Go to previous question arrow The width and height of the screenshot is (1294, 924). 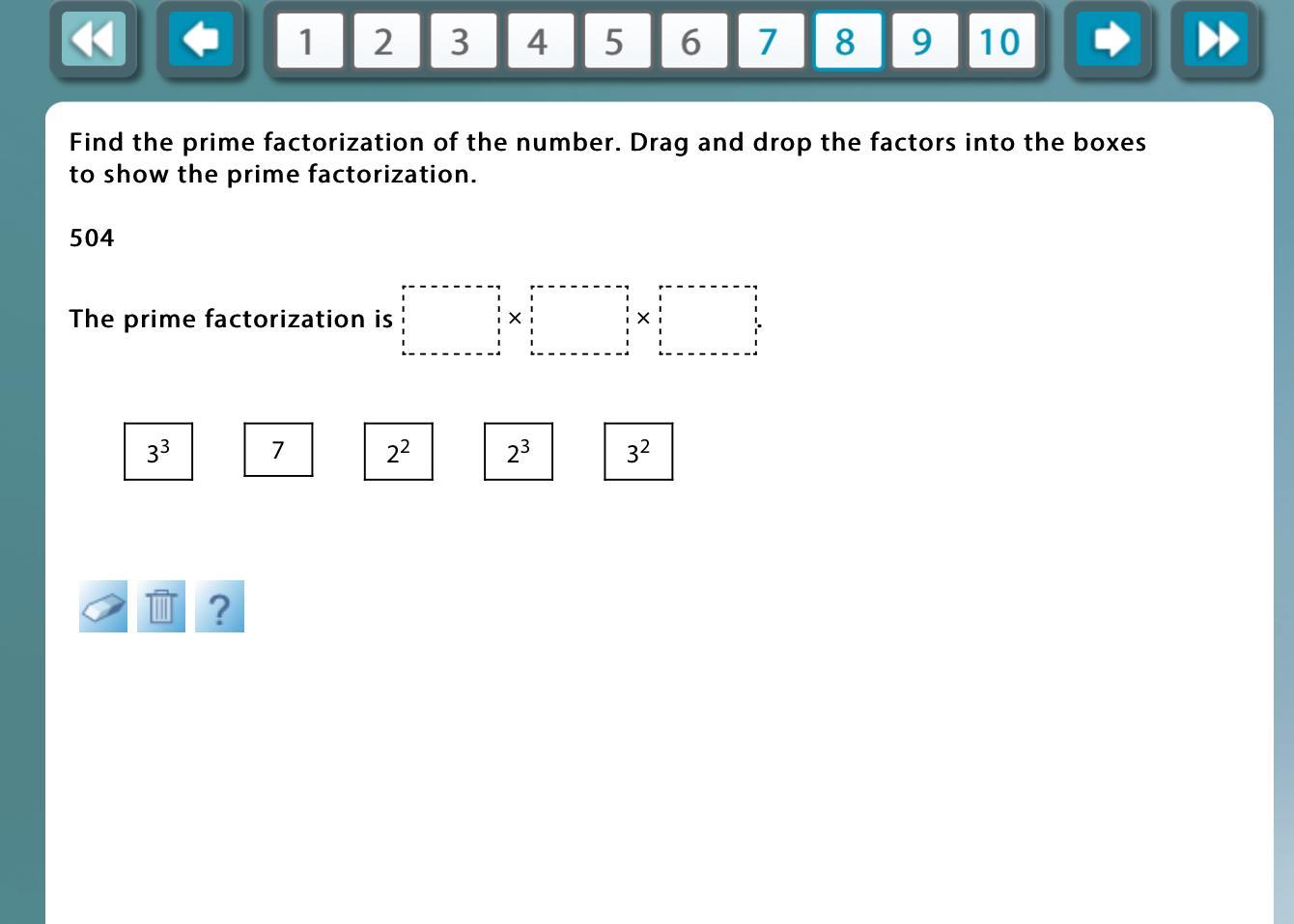point(201,41)
